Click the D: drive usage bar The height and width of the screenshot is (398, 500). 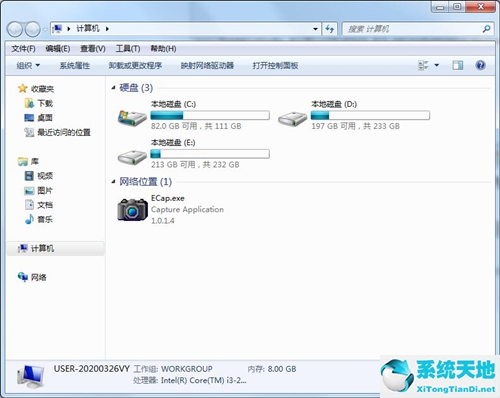pyautogui.click(x=370, y=115)
